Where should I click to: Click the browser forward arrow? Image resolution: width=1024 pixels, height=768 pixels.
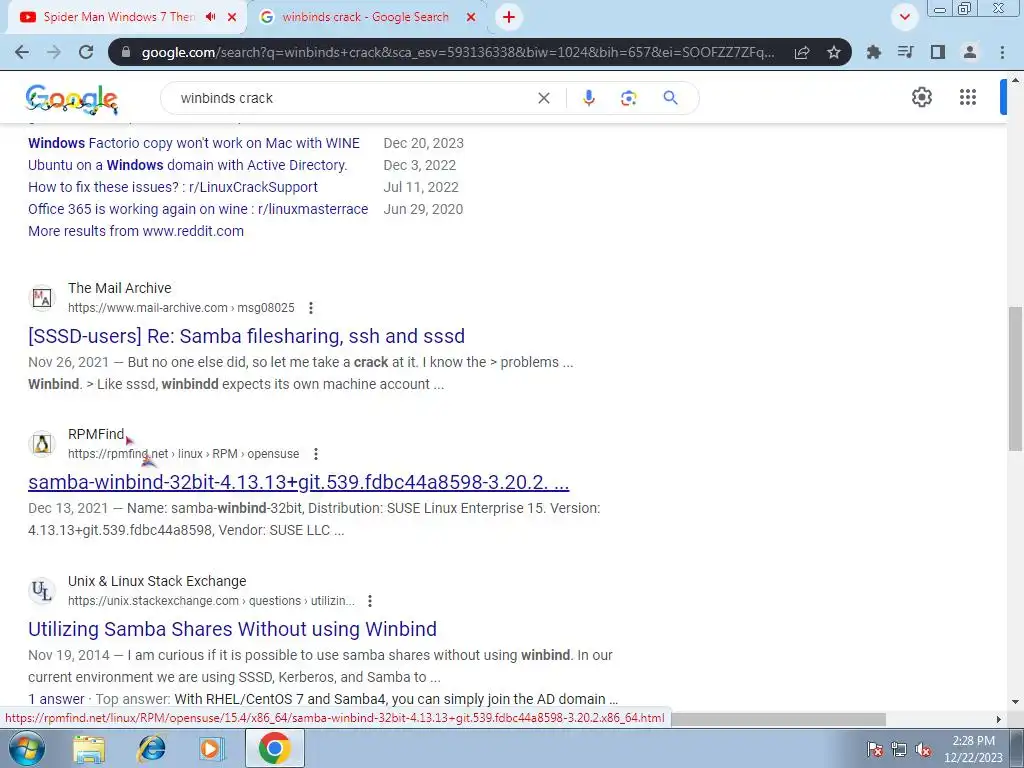coord(54,52)
